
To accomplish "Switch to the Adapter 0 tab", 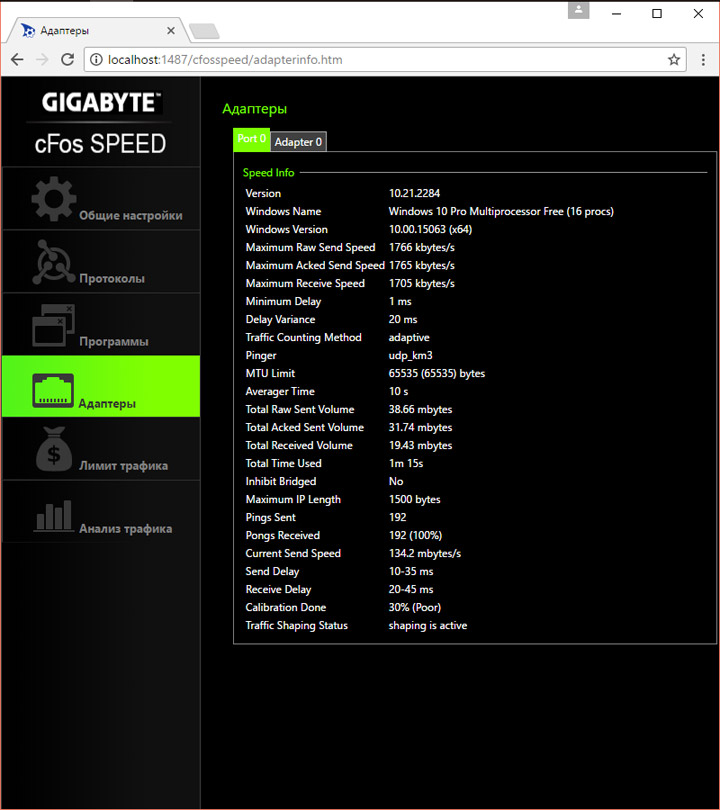I will click(x=298, y=142).
